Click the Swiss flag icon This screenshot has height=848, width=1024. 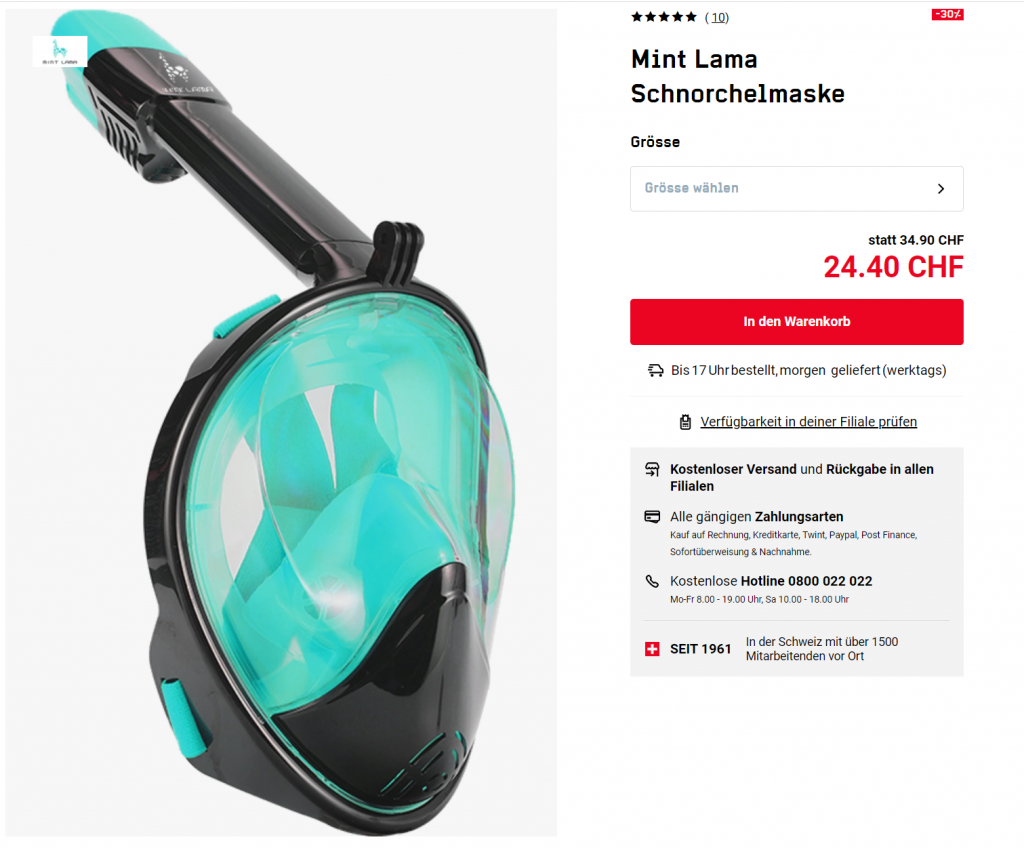[652, 649]
